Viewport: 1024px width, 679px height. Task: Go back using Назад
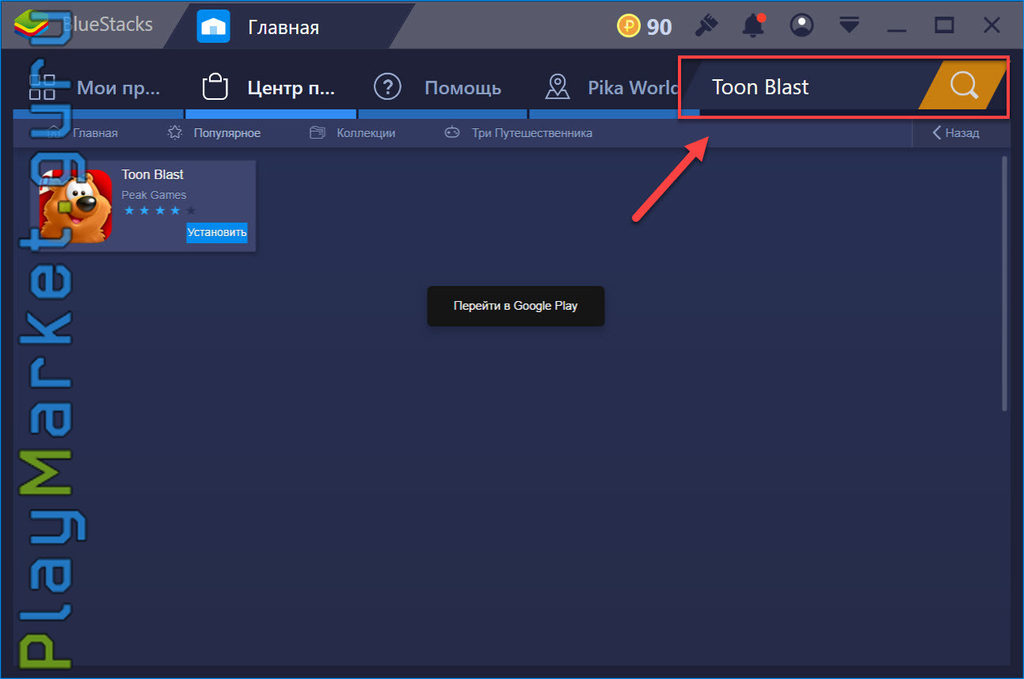pos(955,133)
